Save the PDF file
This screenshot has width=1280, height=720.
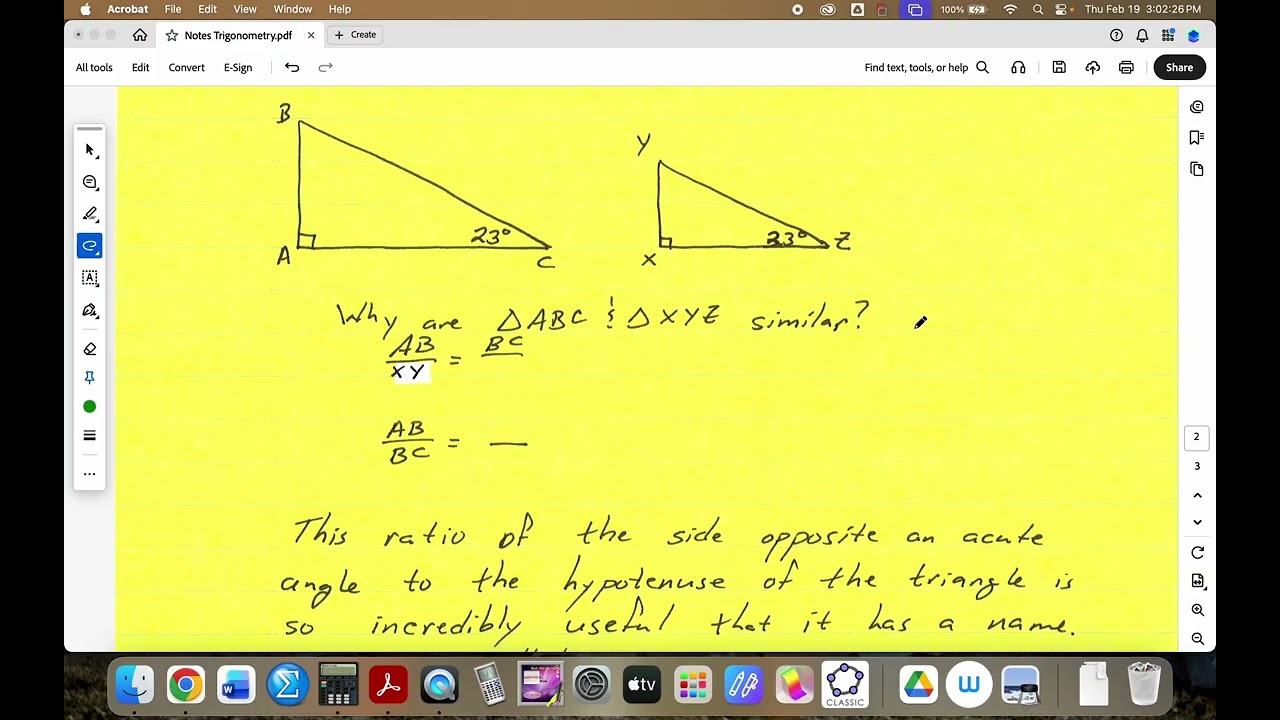pos(1059,67)
